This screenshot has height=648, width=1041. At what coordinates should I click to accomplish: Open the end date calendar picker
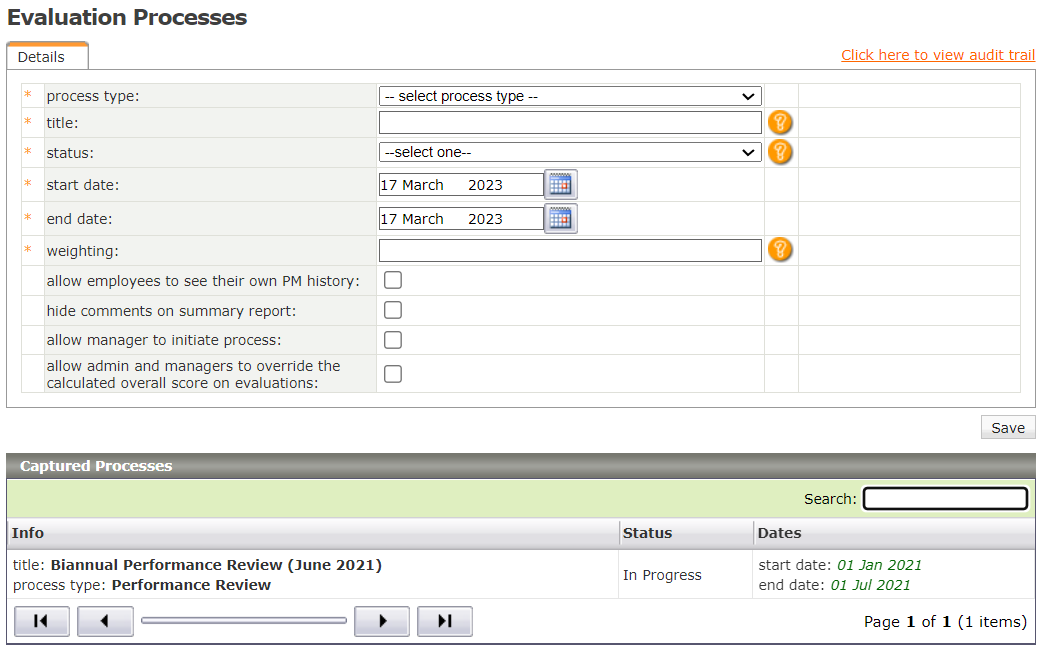[x=560, y=218]
